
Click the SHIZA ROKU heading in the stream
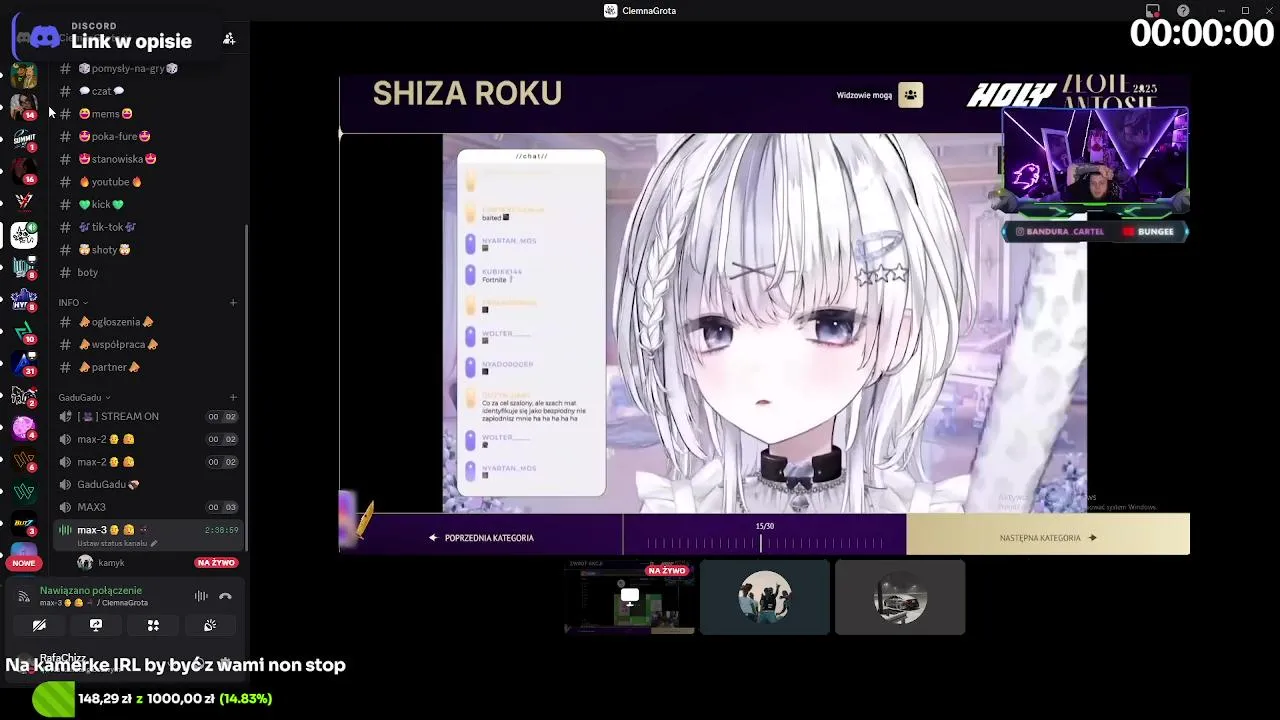[467, 94]
